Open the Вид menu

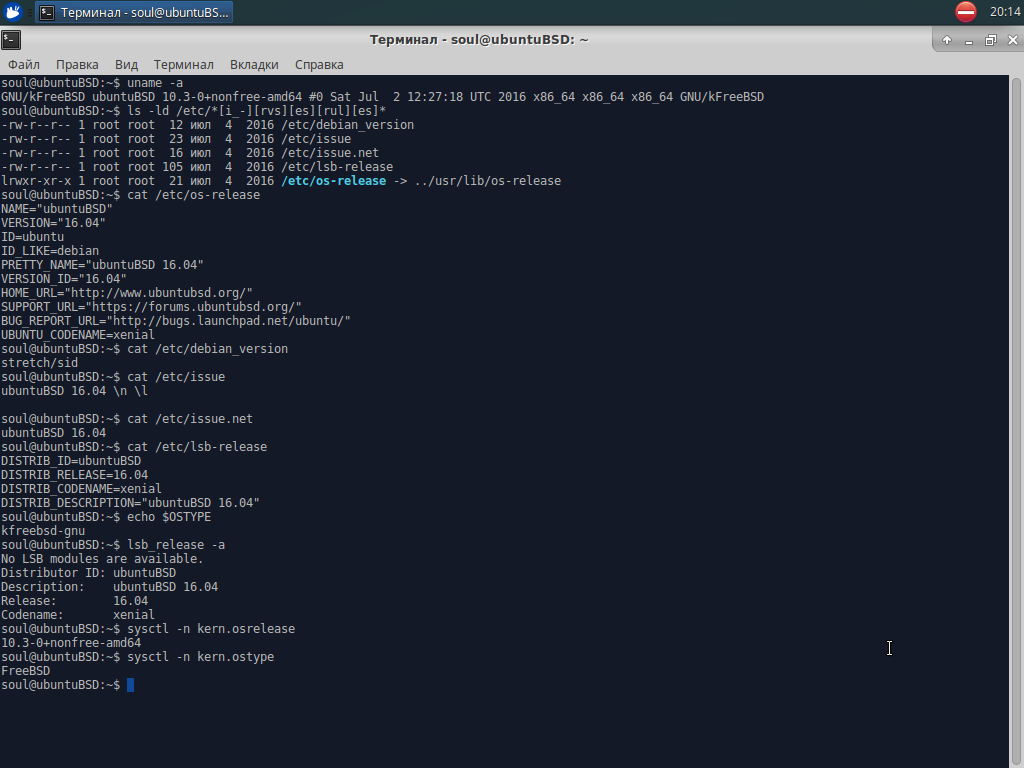click(x=126, y=65)
